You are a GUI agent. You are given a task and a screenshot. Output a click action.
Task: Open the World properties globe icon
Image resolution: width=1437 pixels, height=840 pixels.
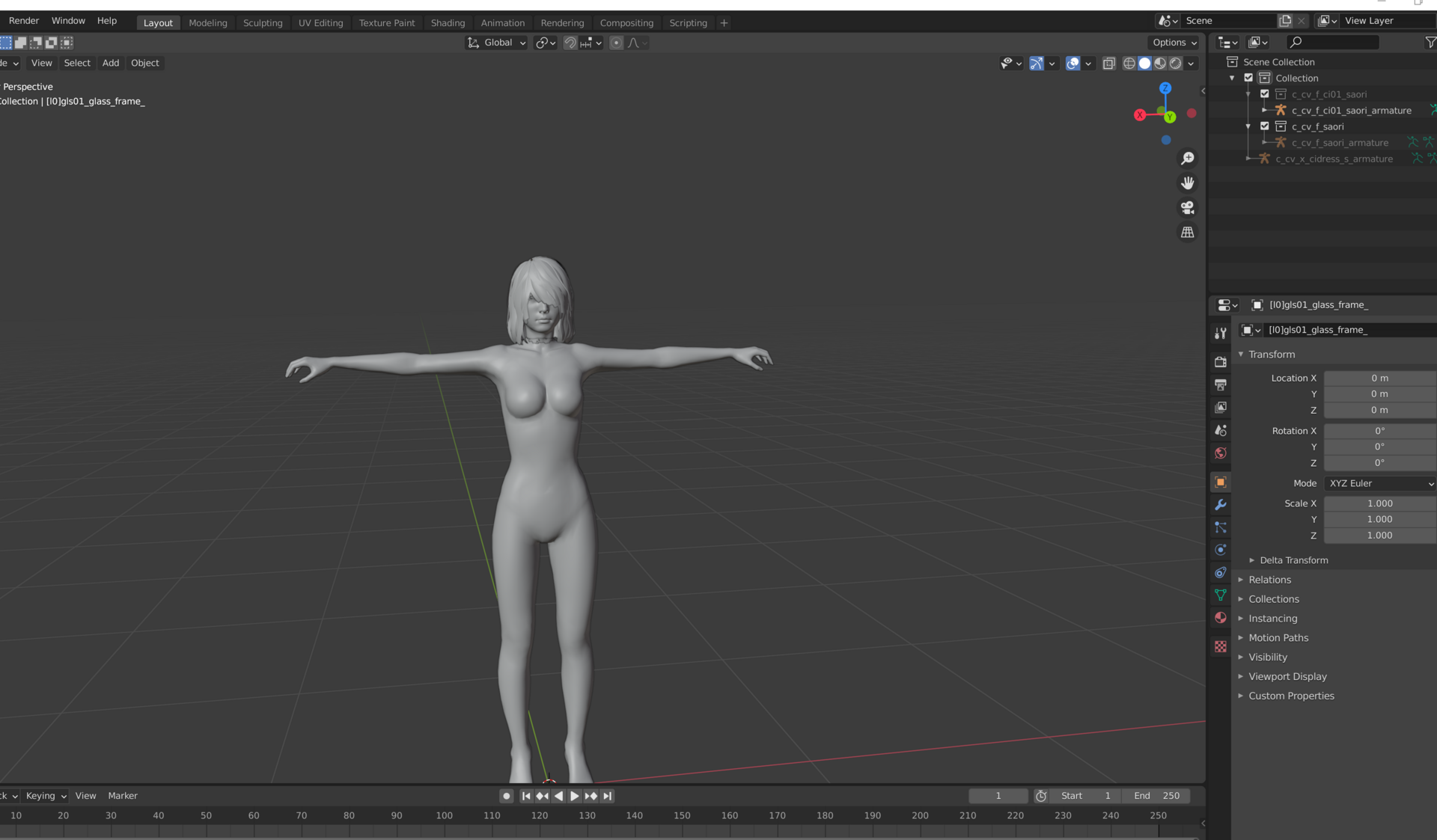(x=1221, y=453)
